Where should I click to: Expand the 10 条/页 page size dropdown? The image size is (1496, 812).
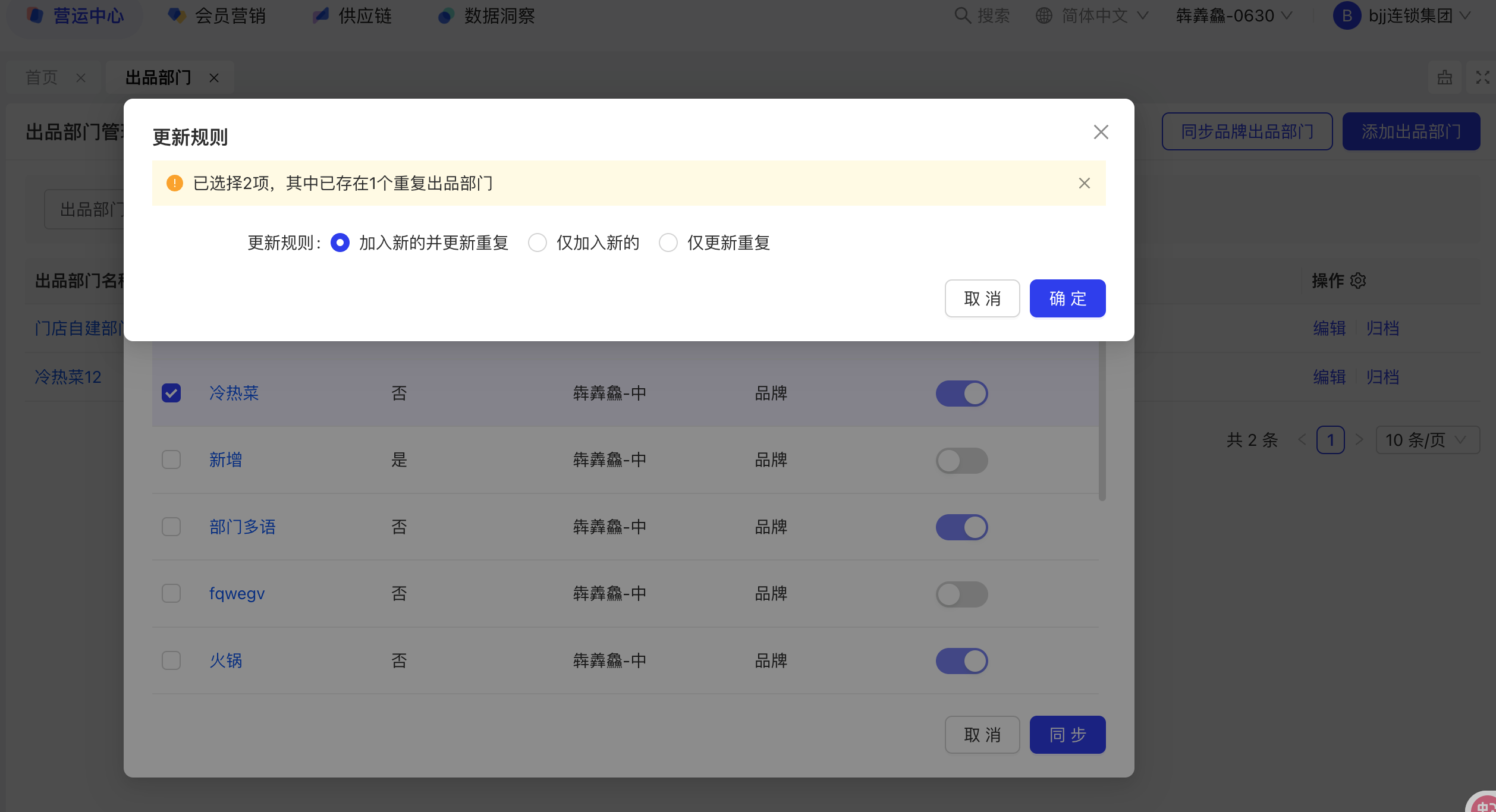(x=1427, y=440)
